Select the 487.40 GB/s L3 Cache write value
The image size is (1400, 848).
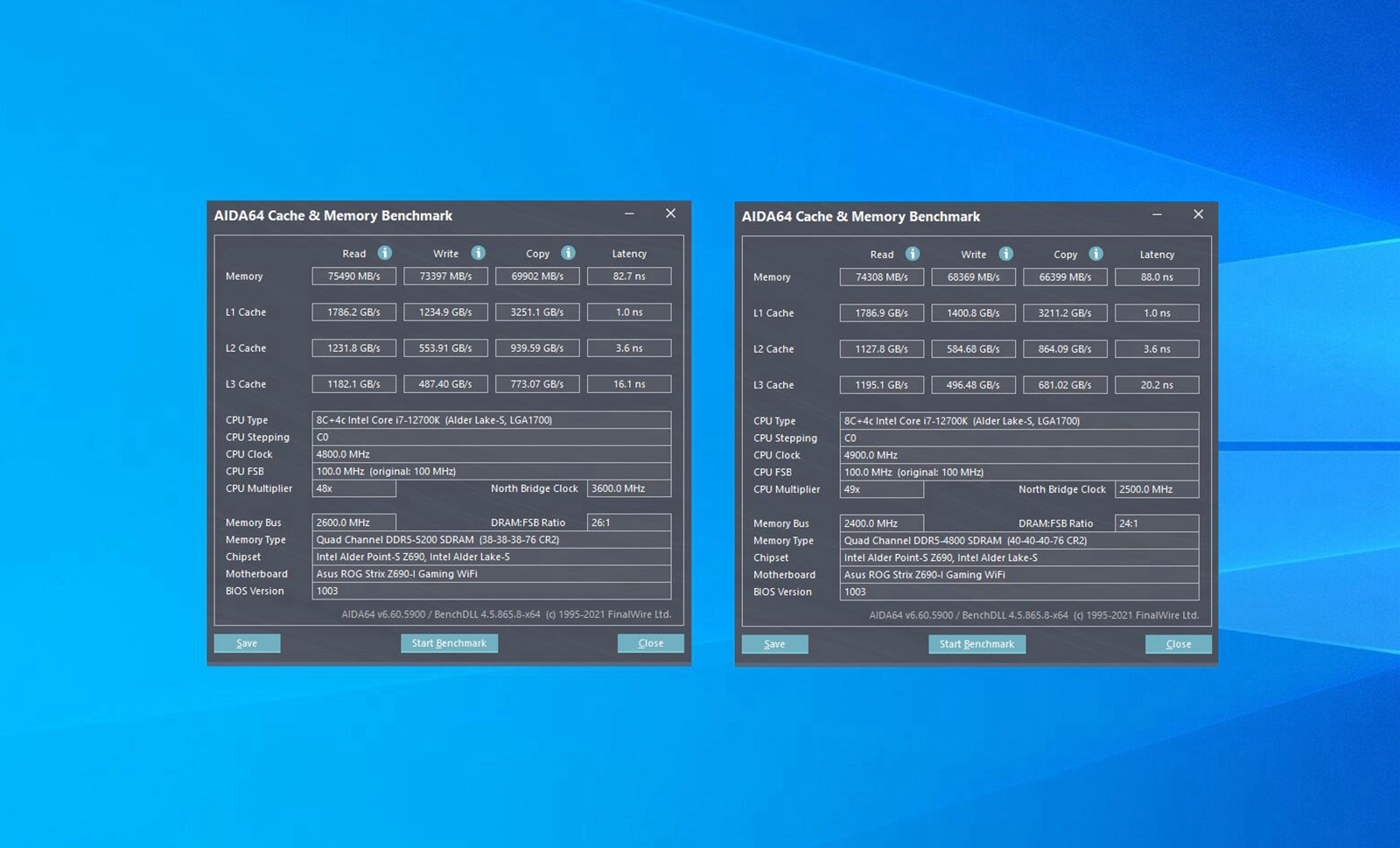point(446,384)
